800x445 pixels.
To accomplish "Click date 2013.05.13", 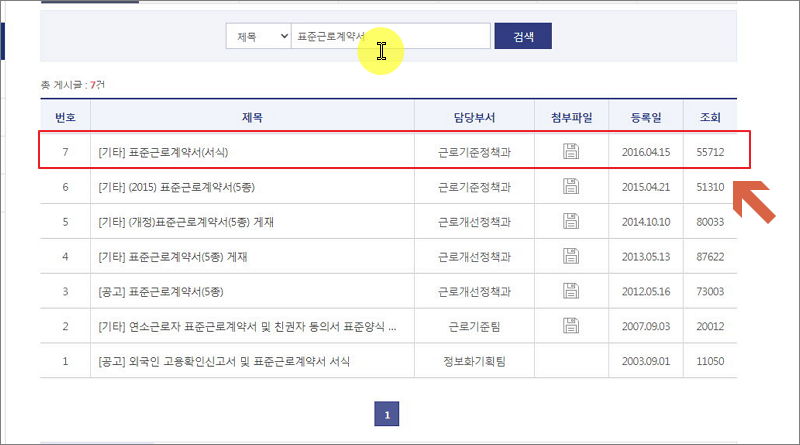I will tap(646, 257).
